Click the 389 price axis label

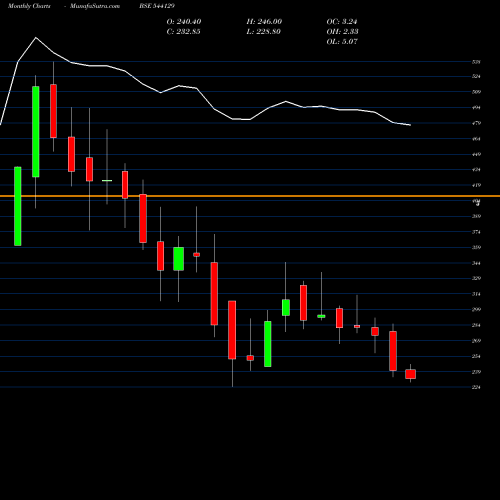(476, 216)
